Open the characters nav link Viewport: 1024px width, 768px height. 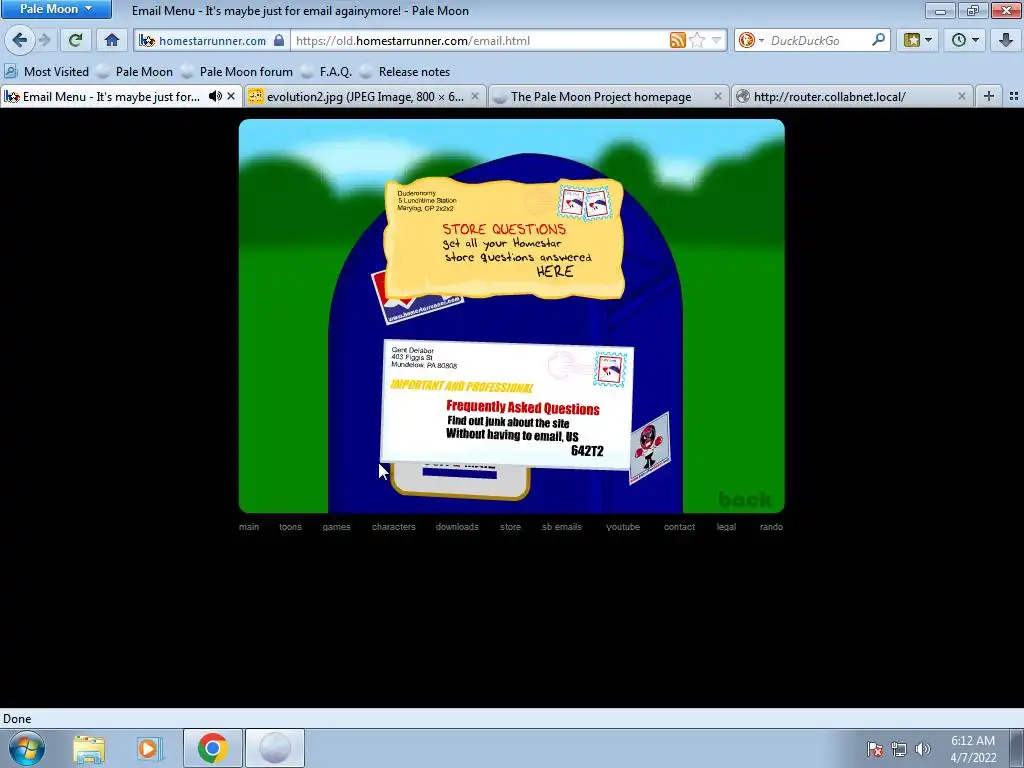[394, 526]
